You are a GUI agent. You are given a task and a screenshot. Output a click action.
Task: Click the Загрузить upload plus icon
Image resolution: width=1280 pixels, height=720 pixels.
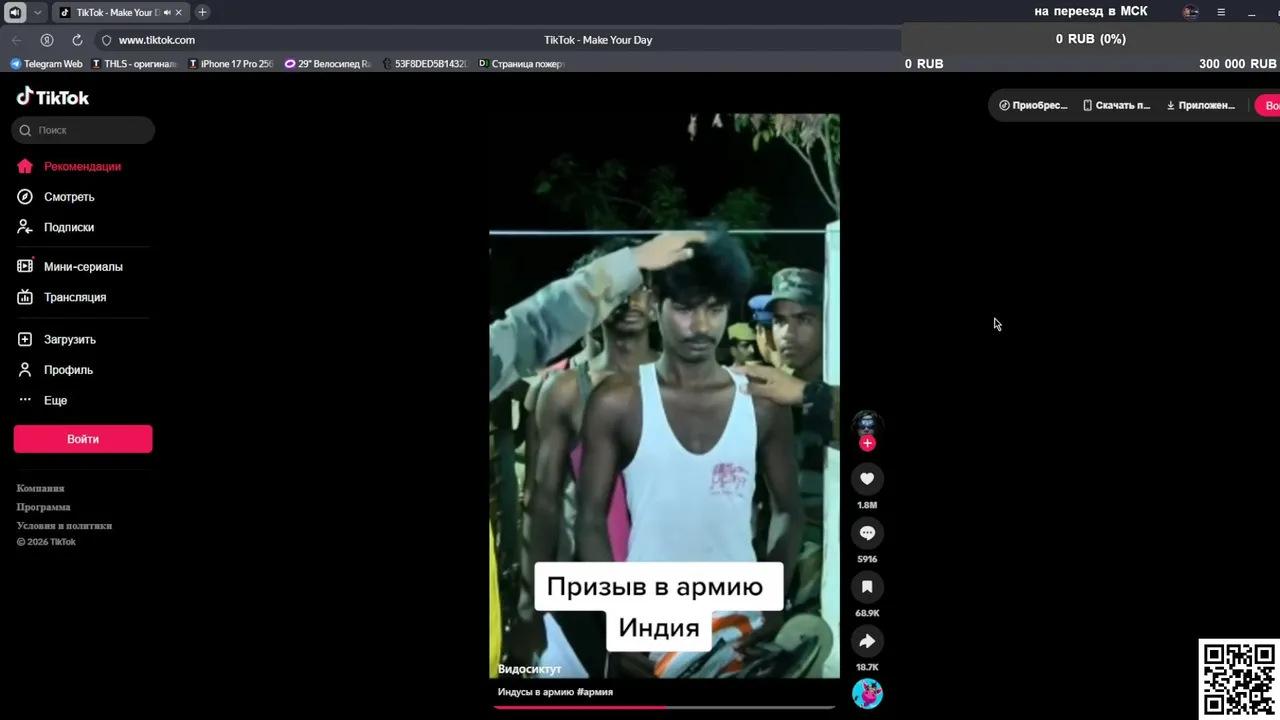pyautogui.click(x=25, y=340)
